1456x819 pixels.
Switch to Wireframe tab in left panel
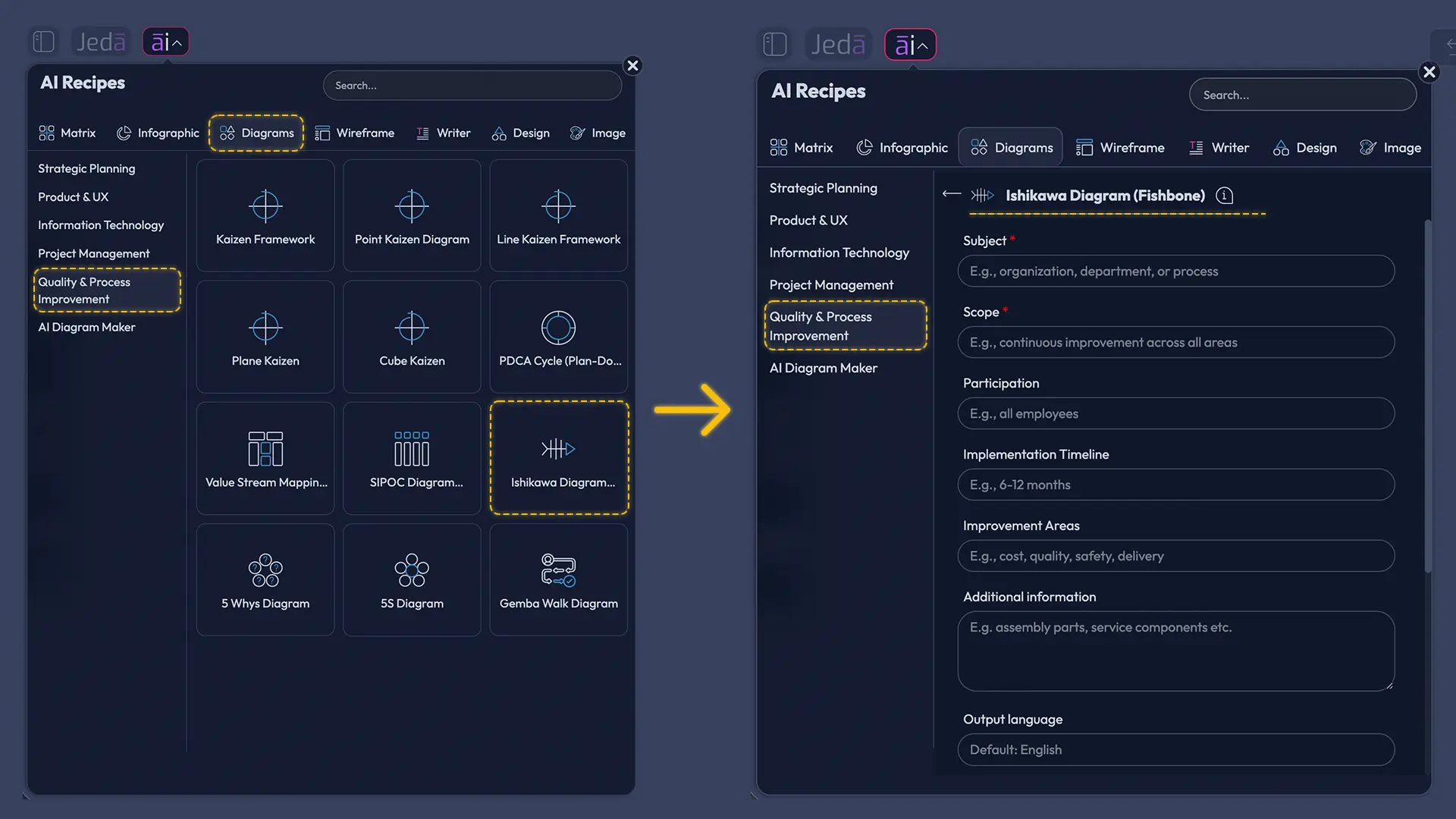pos(355,133)
